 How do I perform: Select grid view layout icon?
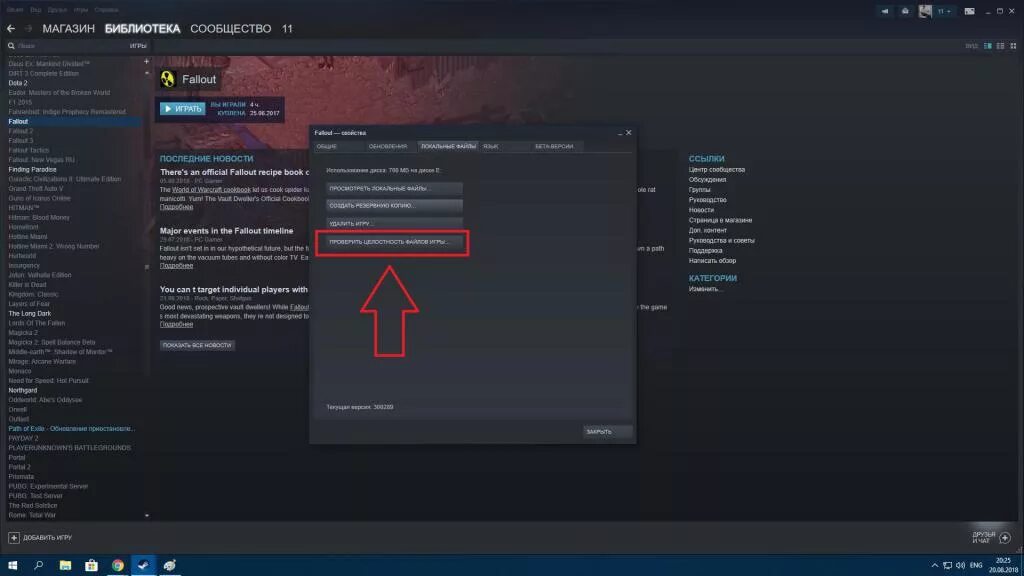pos(1013,46)
